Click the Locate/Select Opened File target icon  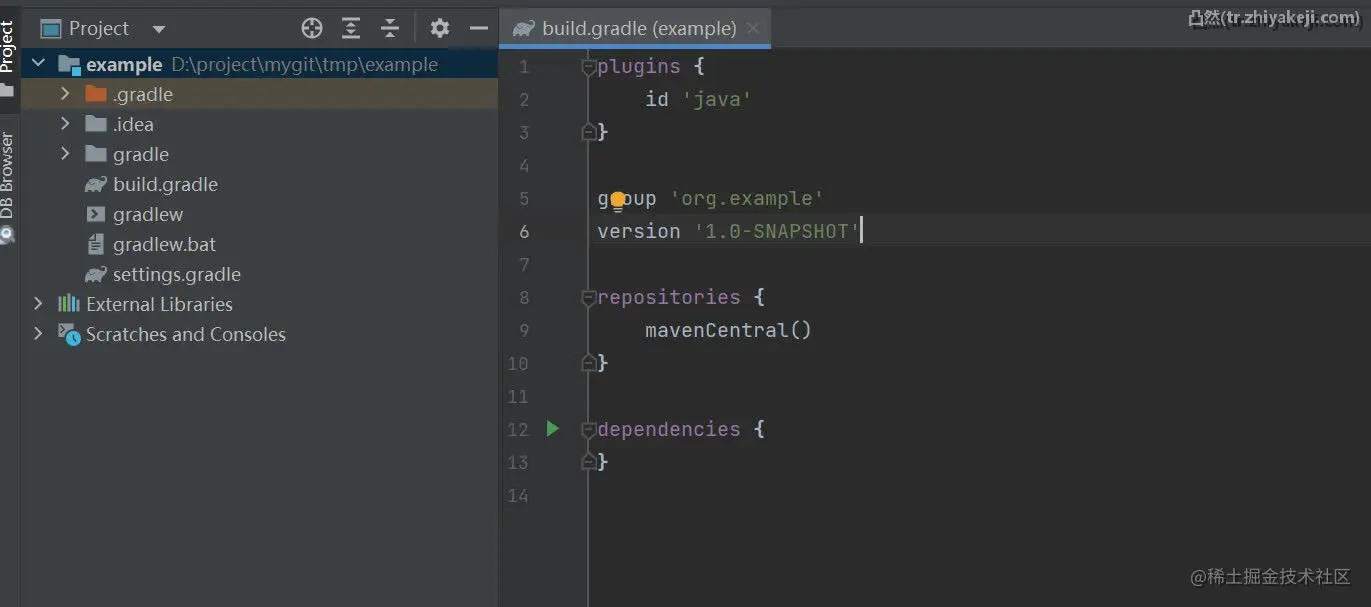pos(312,28)
